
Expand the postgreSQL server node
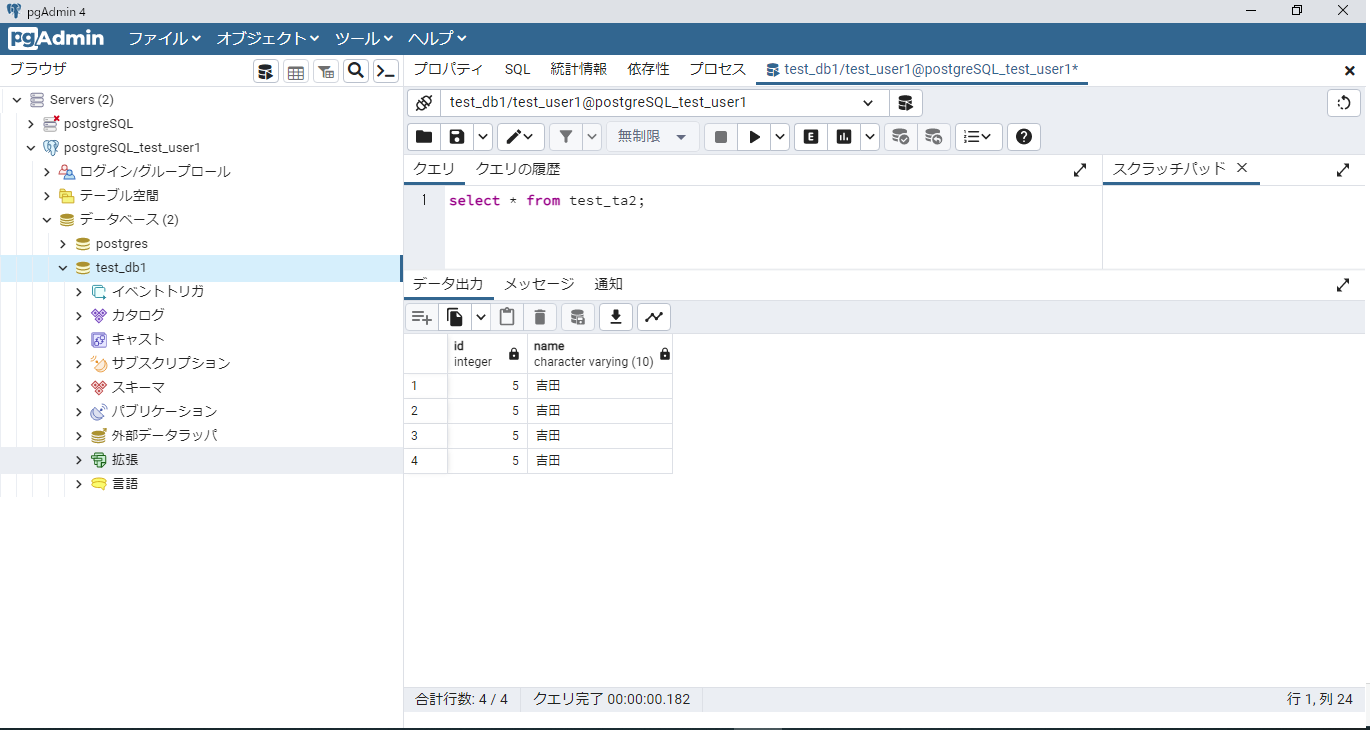(31, 124)
